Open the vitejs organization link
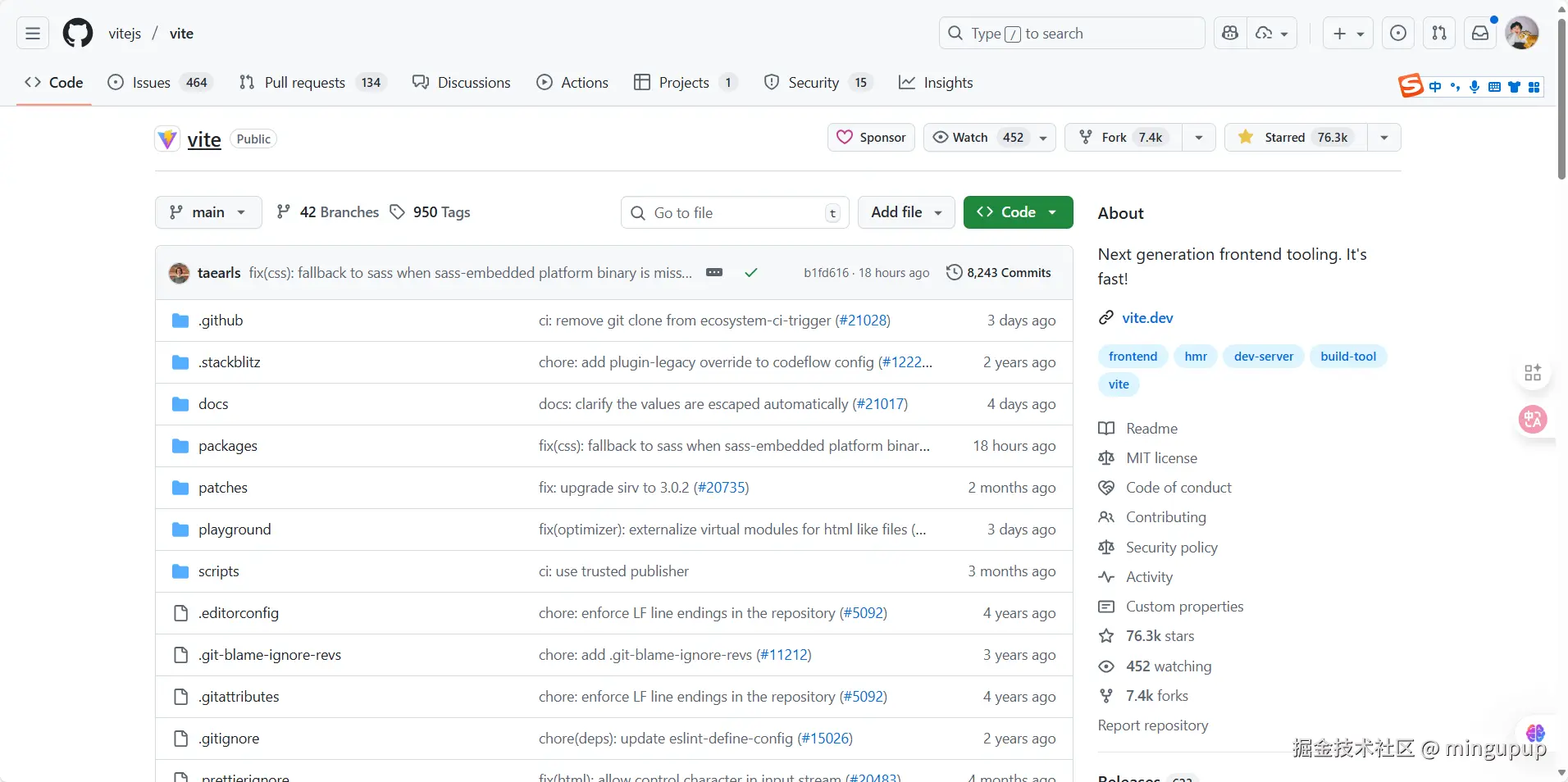 [x=125, y=34]
